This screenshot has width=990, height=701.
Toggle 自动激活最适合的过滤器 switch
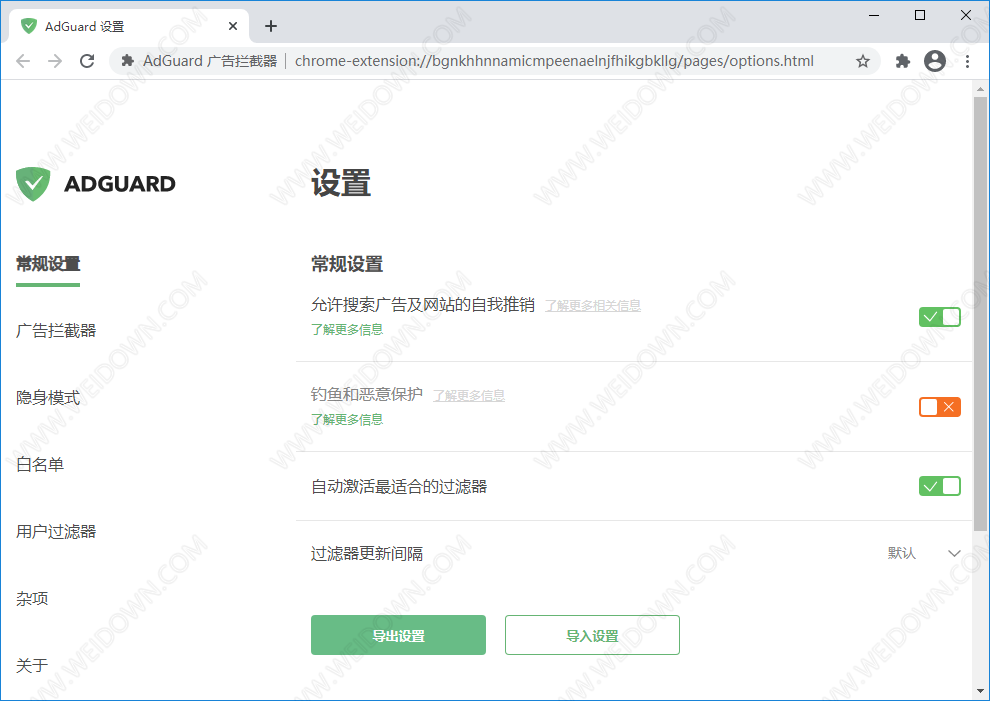tap(939, 486)
